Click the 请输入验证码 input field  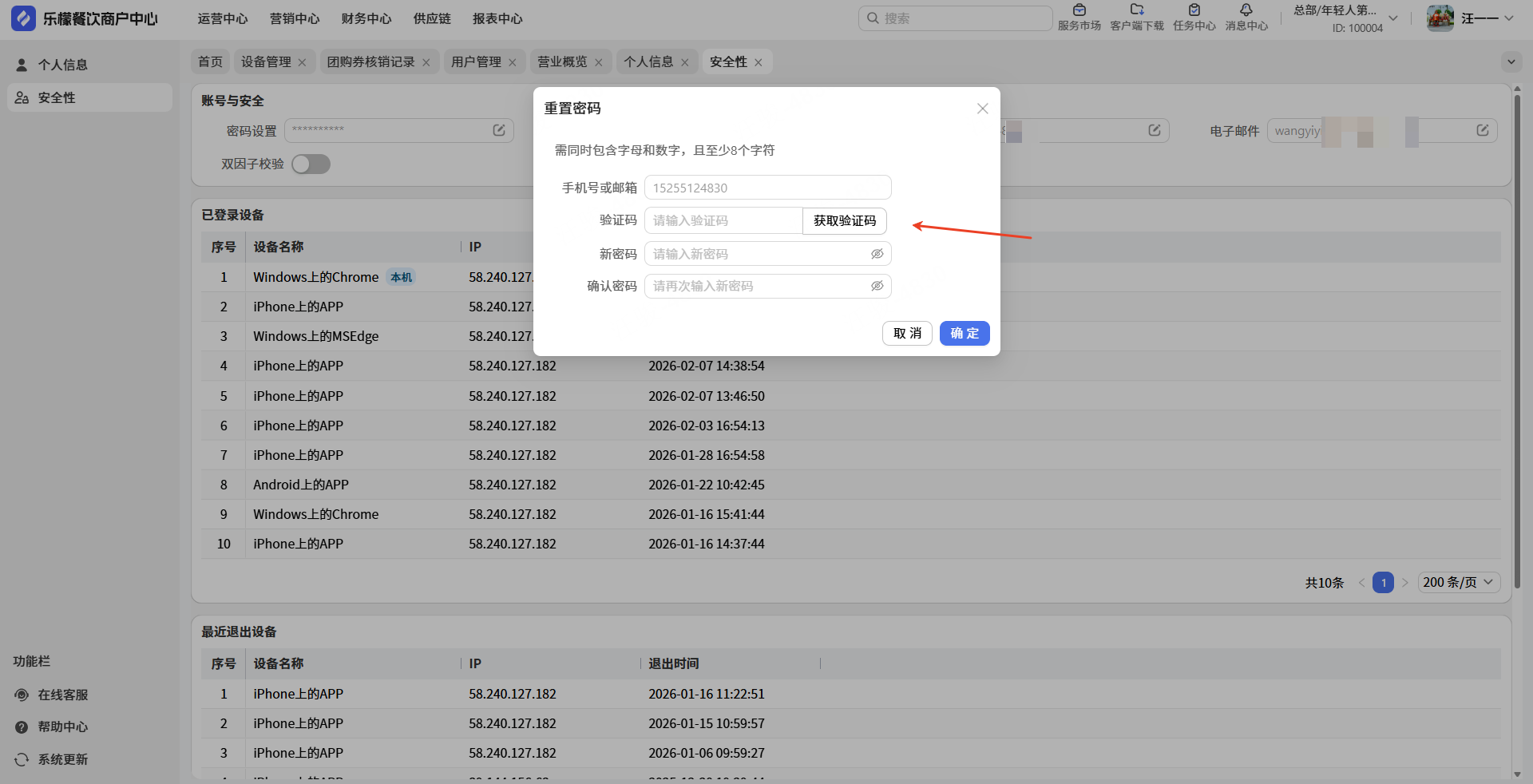723,221
